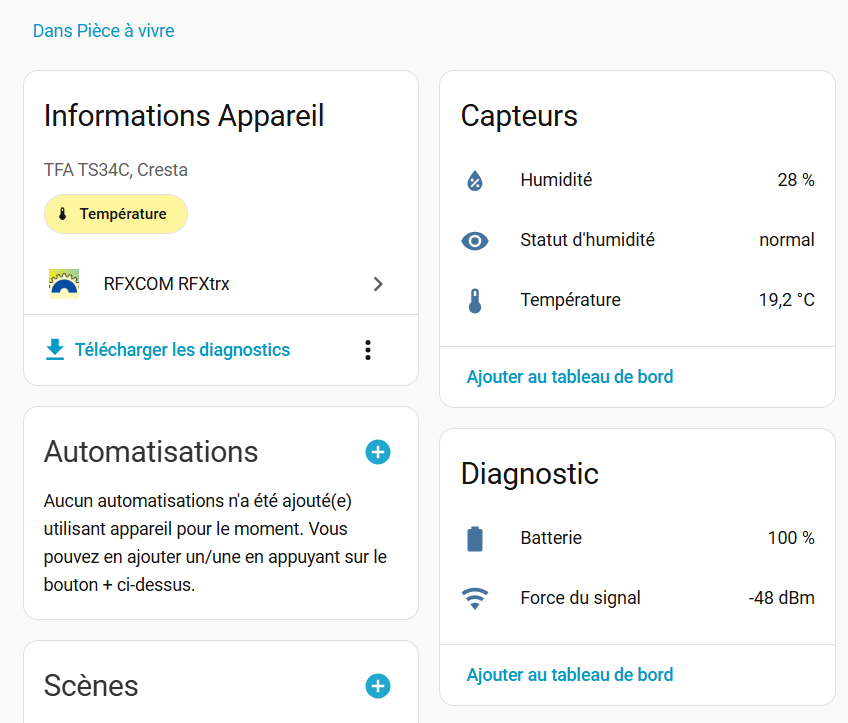Click the humidity status eye icon
Image resolution: width=848 pixels, height=723 pixels.
tap(475, 241)
